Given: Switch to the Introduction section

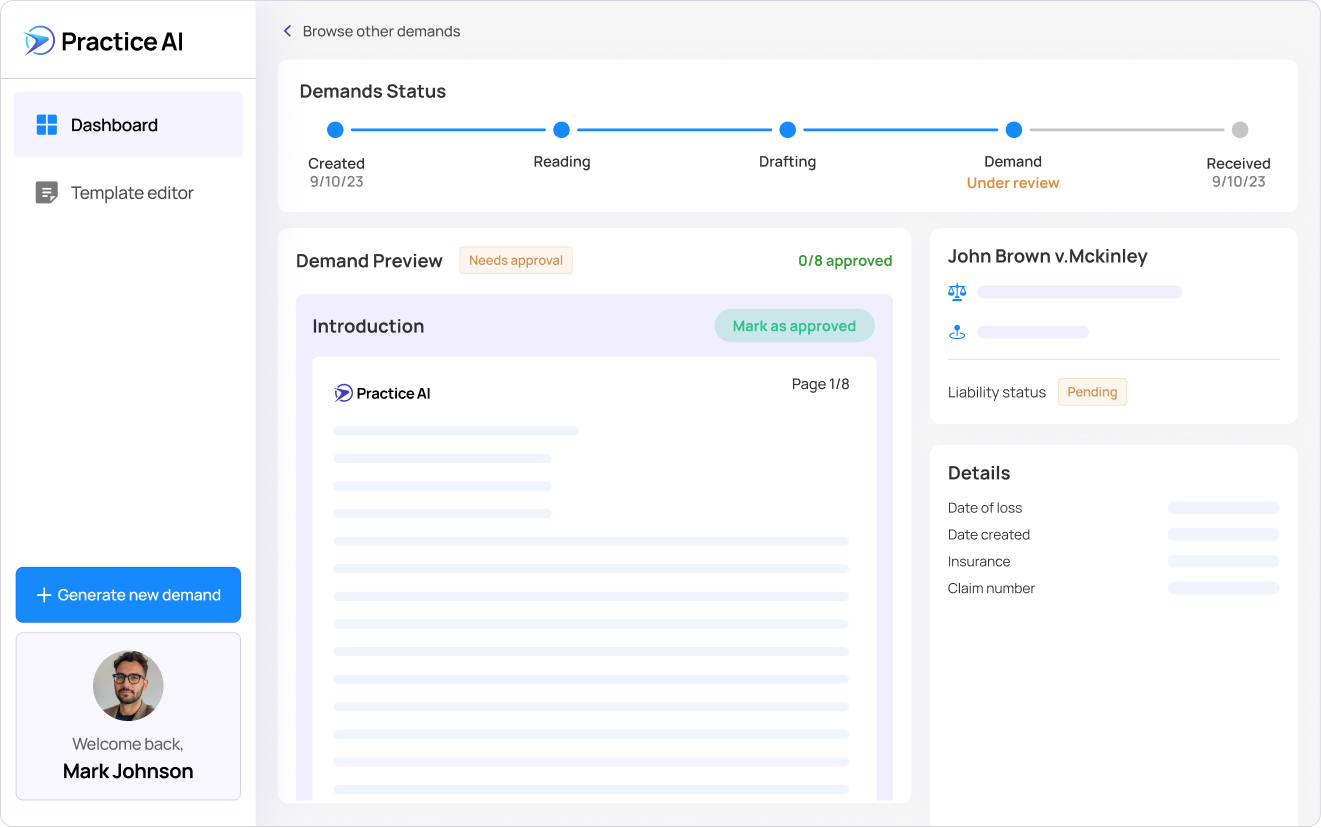Looking at the screenshot, I should 369,325.
